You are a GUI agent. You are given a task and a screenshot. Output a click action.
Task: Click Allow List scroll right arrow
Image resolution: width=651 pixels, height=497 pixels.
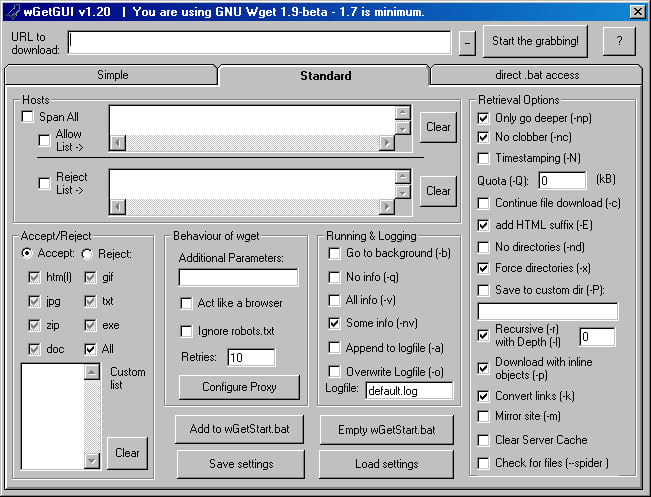click(387, 143)
